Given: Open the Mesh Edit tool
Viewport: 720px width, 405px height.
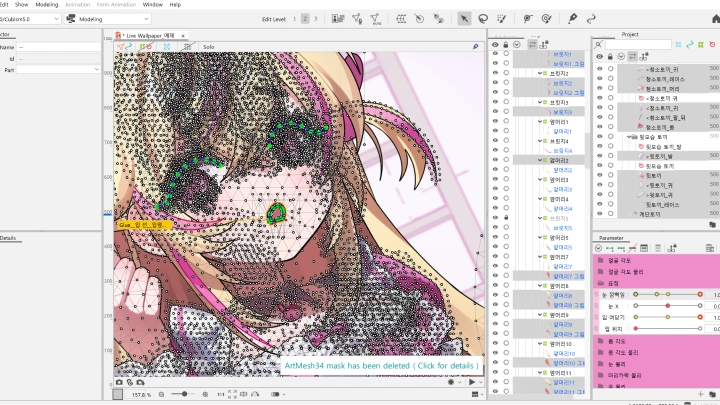Looking at the screenshot, I should click(x=357, y=19).
